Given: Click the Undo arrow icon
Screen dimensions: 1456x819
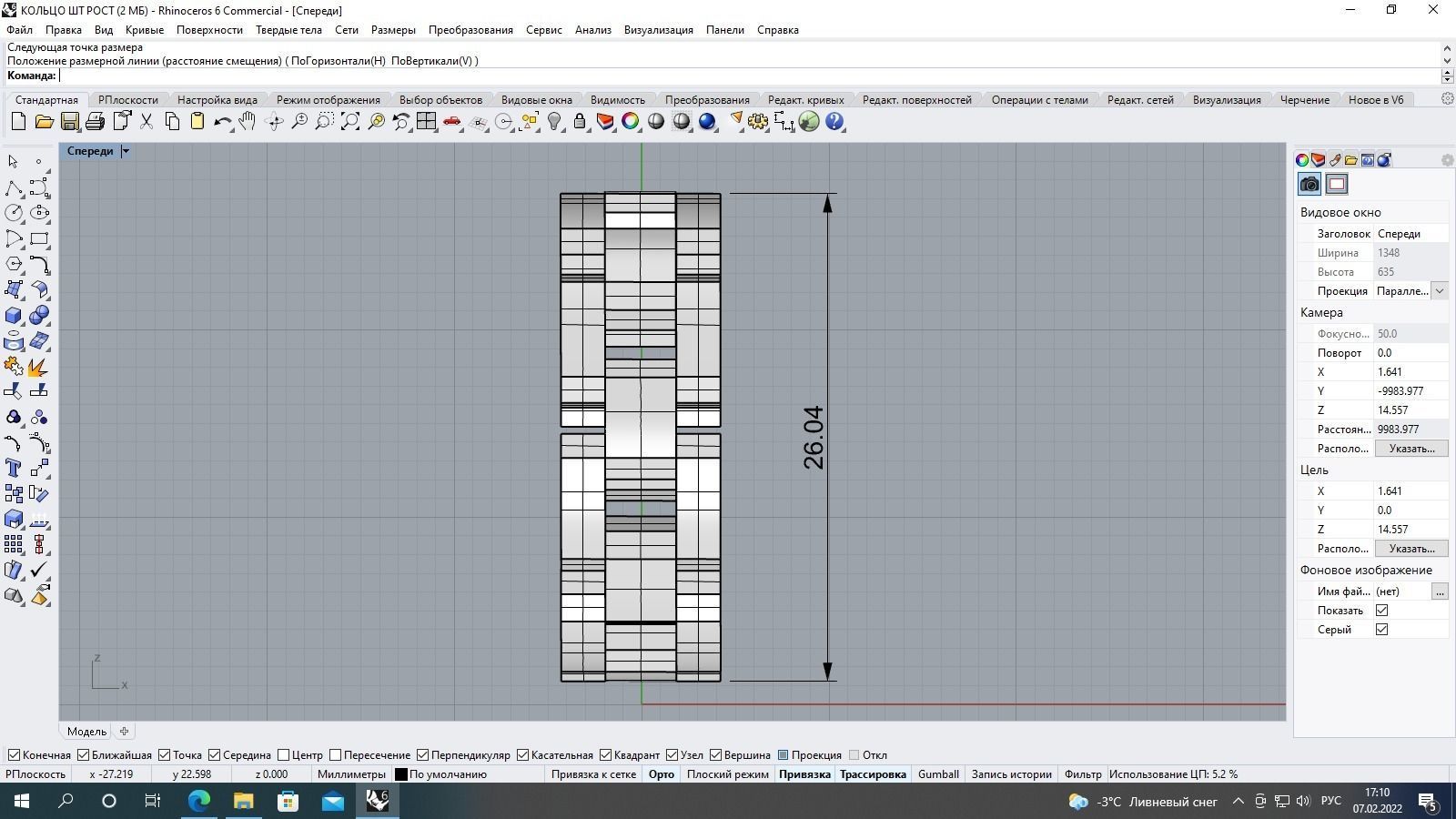Looking at the screenshot, I should [x=222, y=121].
